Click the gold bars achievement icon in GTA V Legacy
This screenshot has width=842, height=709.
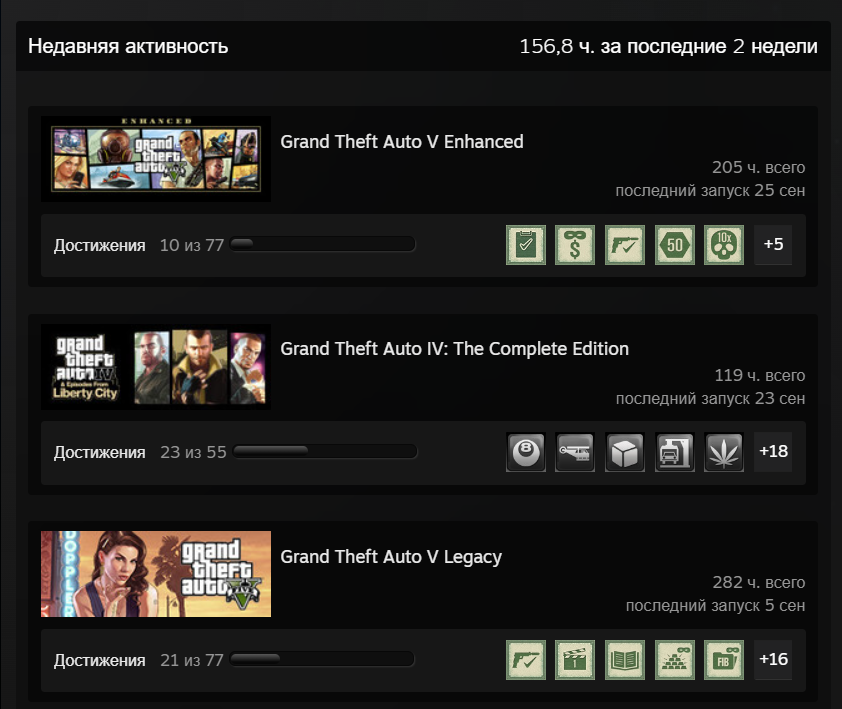tap(675, 660)
